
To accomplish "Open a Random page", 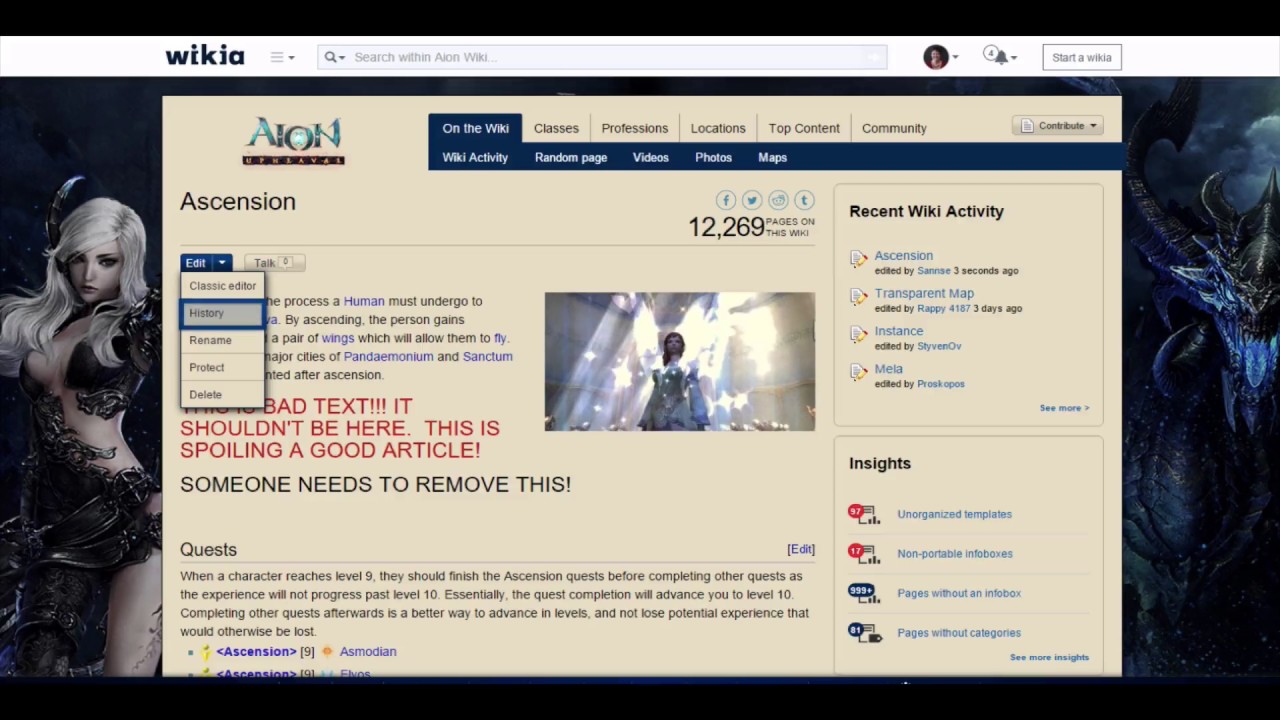I will tap(571, 157).
